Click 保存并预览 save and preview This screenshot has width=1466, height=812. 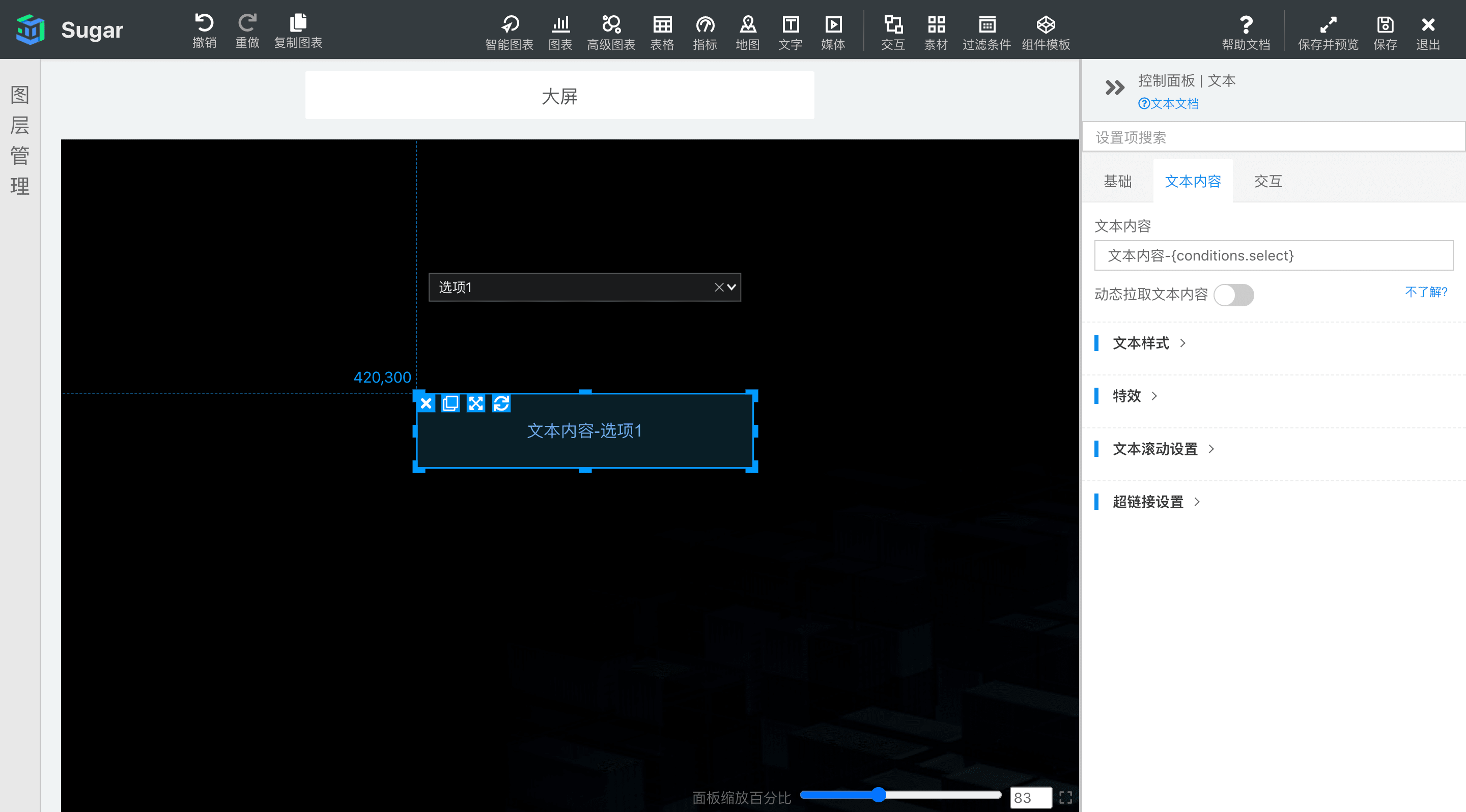[1328, 33]
